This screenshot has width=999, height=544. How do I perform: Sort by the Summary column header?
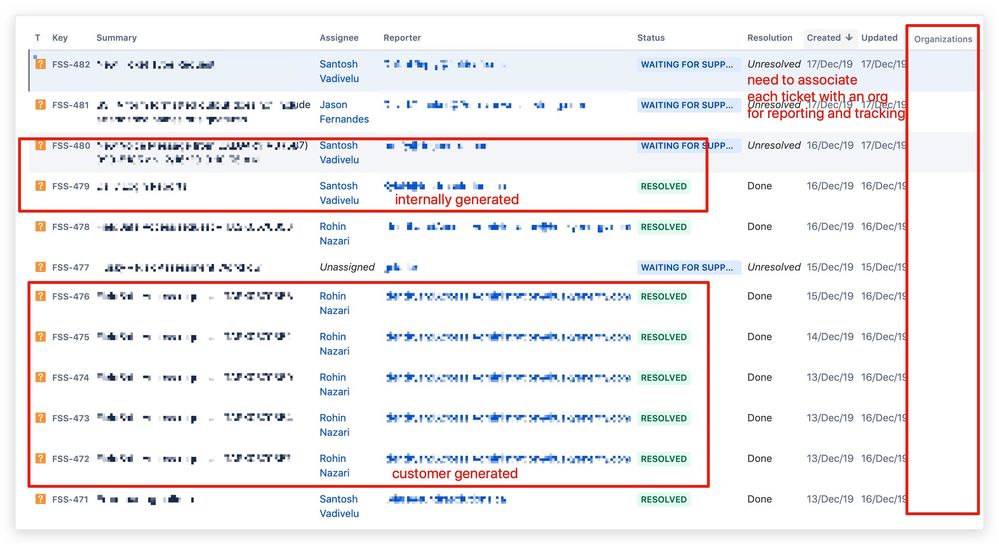click(x=117, y=38)
